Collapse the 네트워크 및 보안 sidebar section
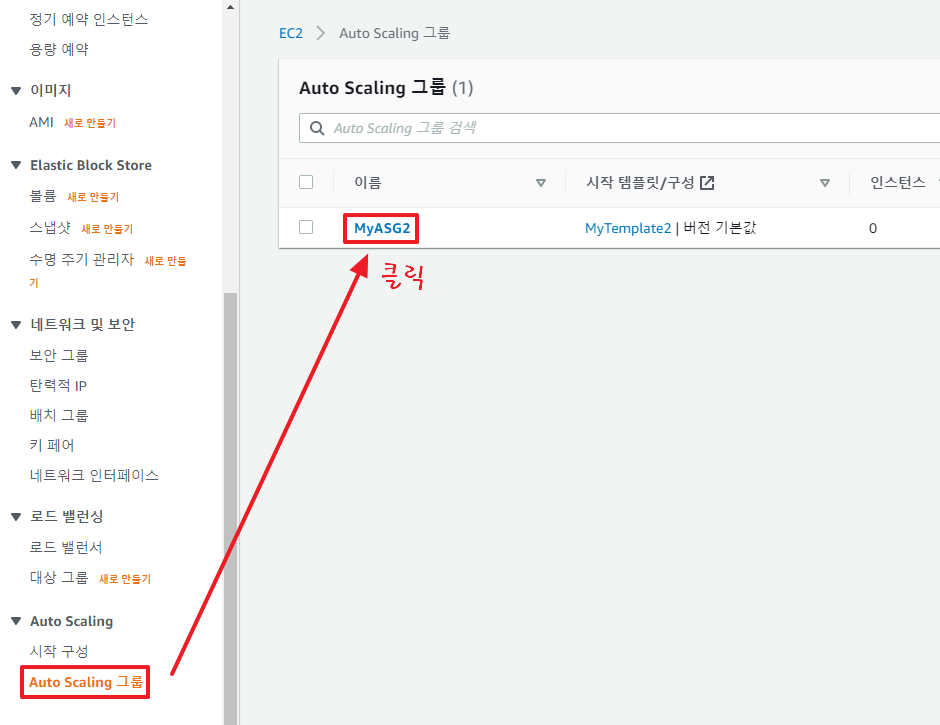 [16, 324]
